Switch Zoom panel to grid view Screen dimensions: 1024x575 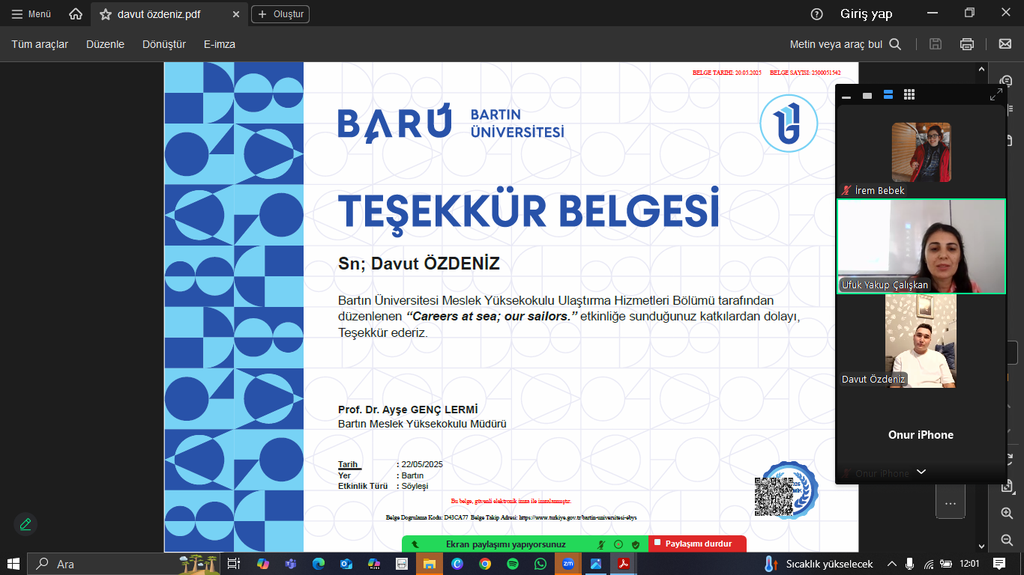(909, 95)
